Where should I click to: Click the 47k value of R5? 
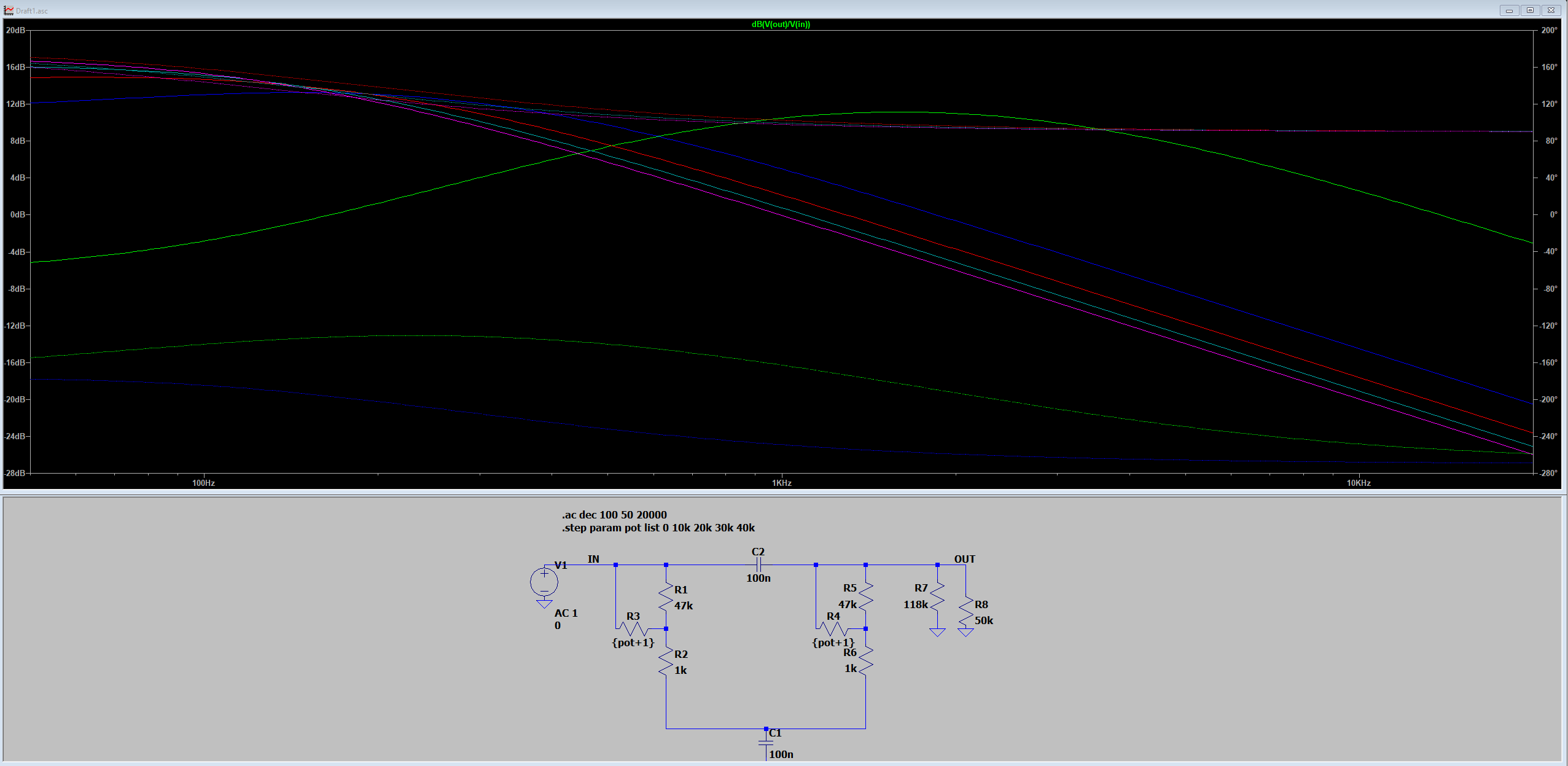tap(848, 604)
